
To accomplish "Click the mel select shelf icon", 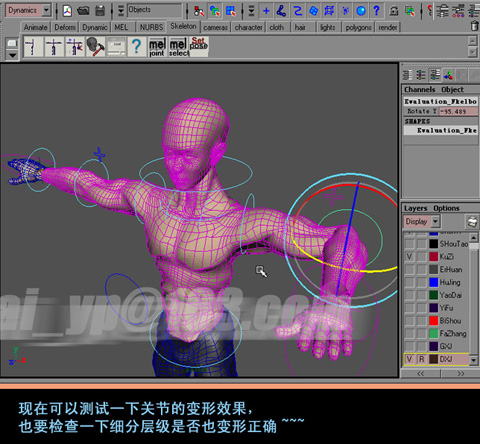I will [178, 47].
